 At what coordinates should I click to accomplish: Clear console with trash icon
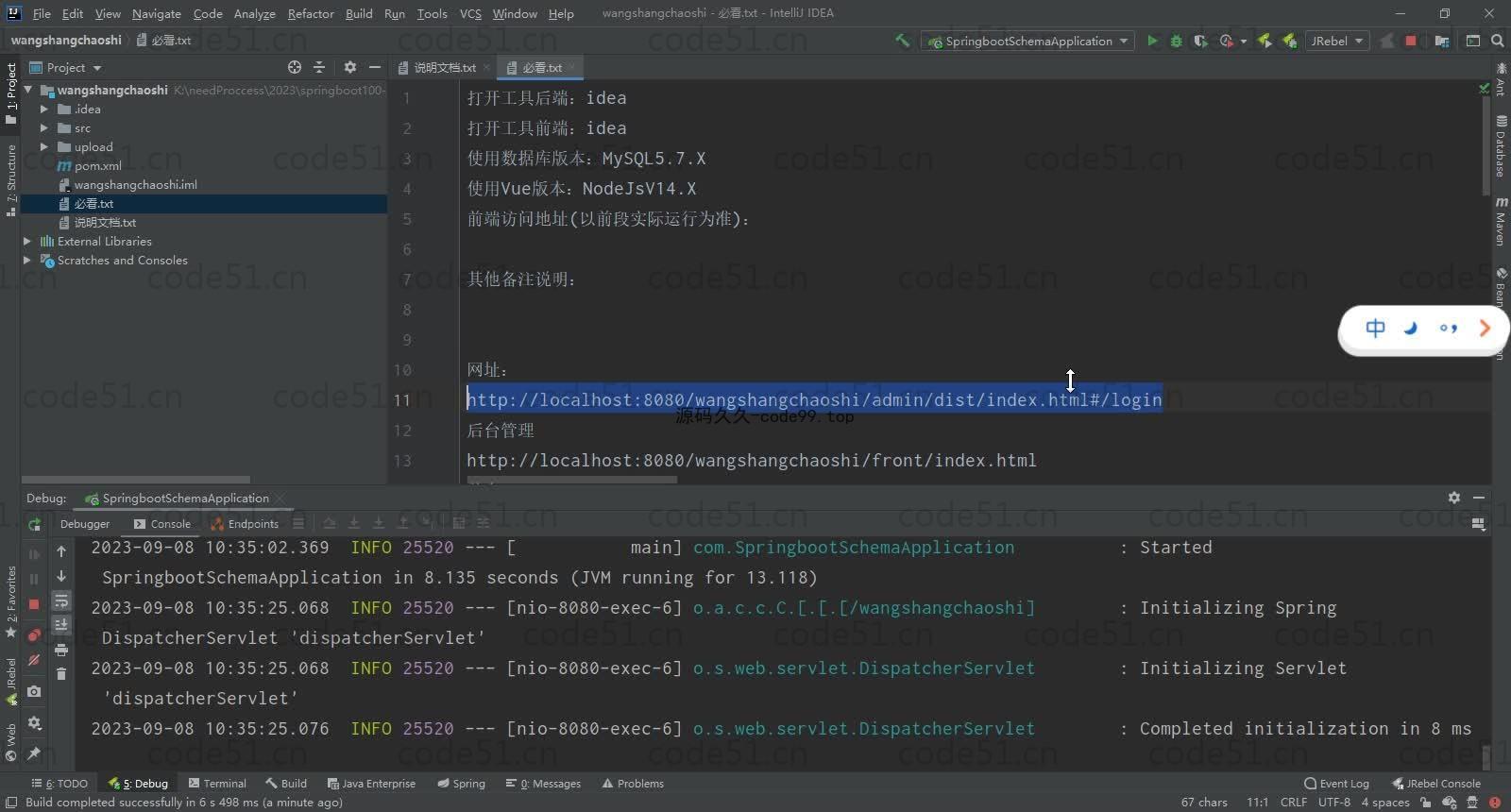[61, 673]
